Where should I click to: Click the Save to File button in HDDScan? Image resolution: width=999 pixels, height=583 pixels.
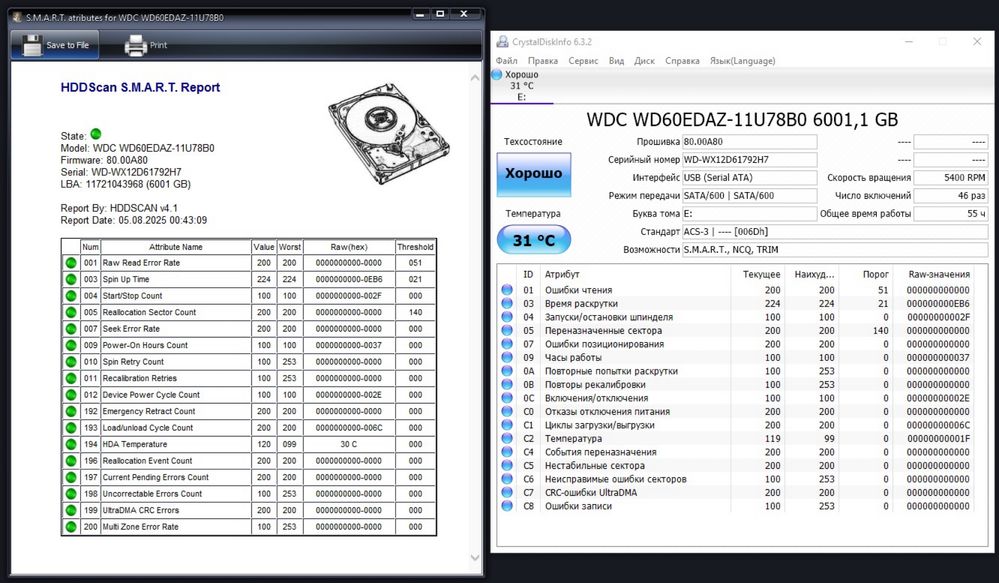coord(55,45)
